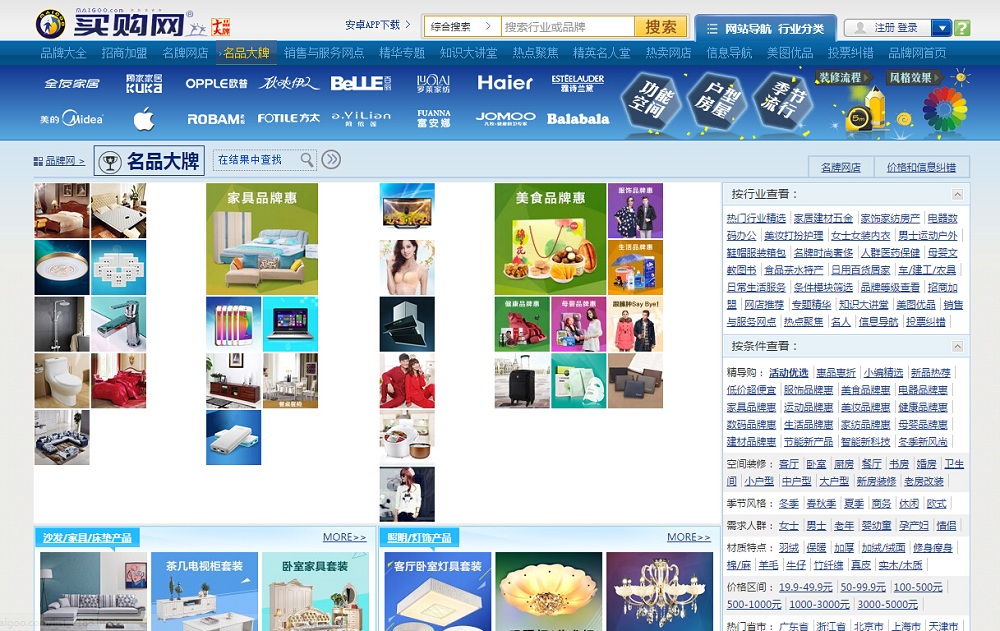Open the KUKA brand logo

tap(144, 84)
